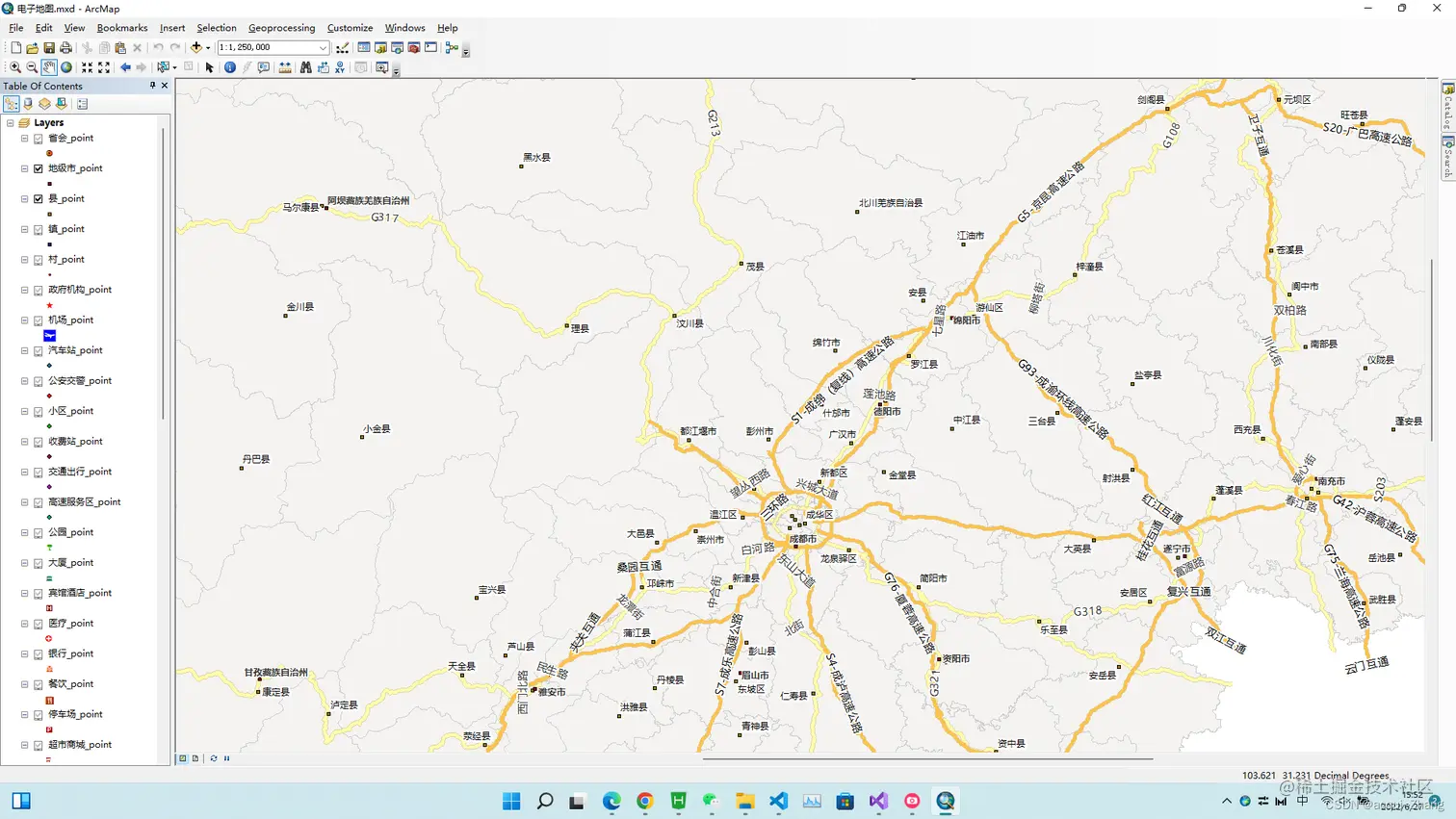Switch to List By Source view
Viewport: 1456px width, 819px height.
coord(28,104)
